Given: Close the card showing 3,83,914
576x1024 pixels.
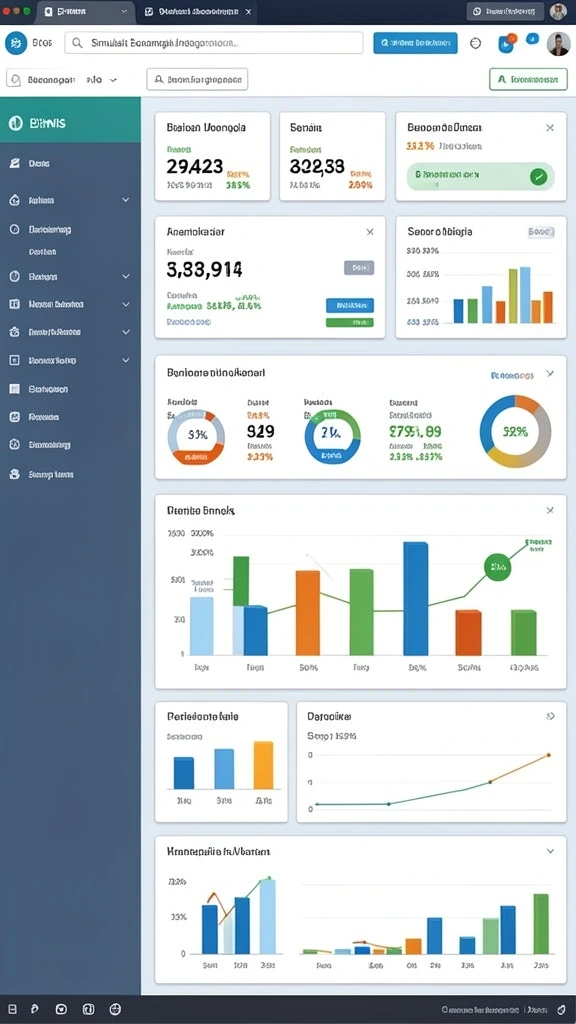Looking at the screenshot, I should [x=370, y=232].
